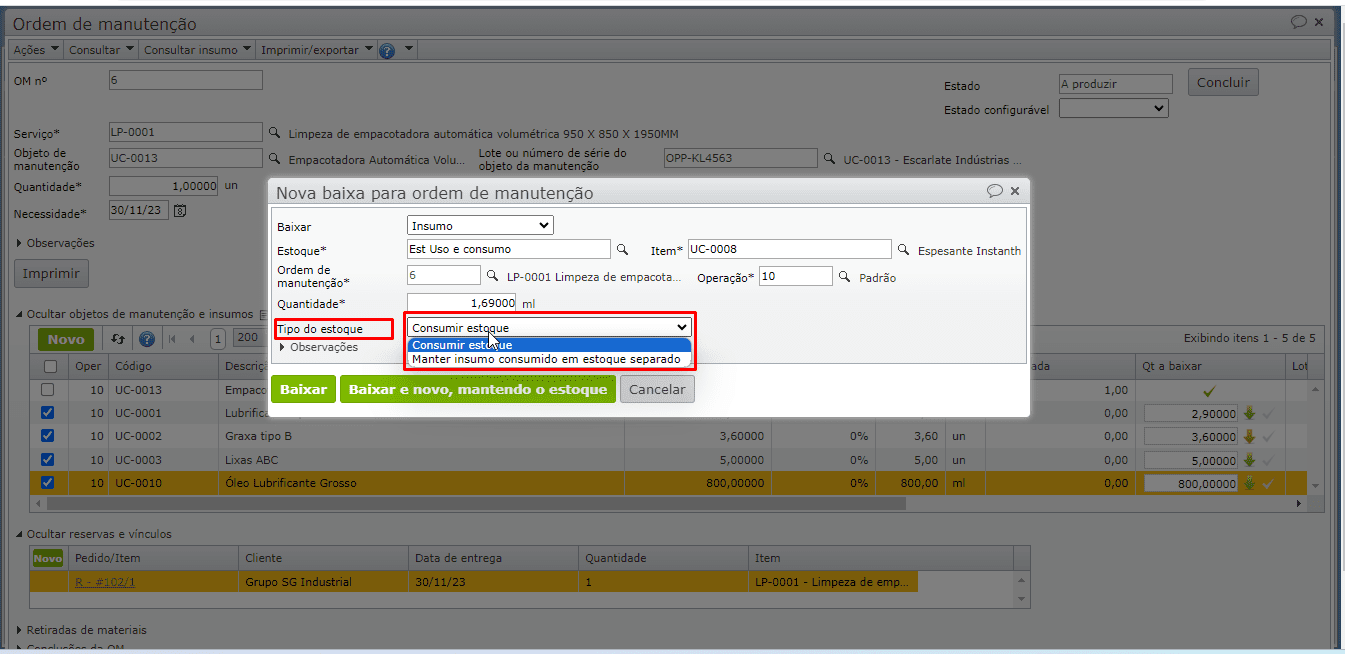Click green download arrow for quantity 2,90000
The width and height of the screenshot is (1345, 654).
[1249, 412]
